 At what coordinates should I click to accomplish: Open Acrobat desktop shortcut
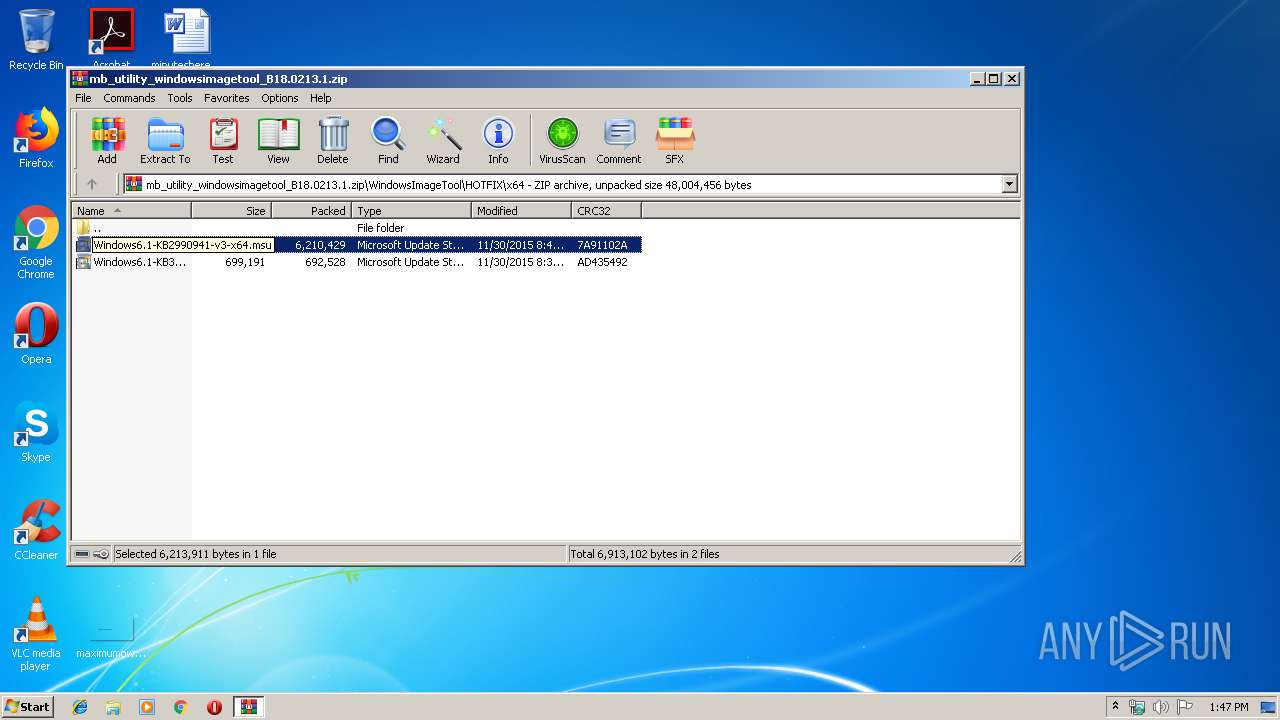tap(111, 38)
